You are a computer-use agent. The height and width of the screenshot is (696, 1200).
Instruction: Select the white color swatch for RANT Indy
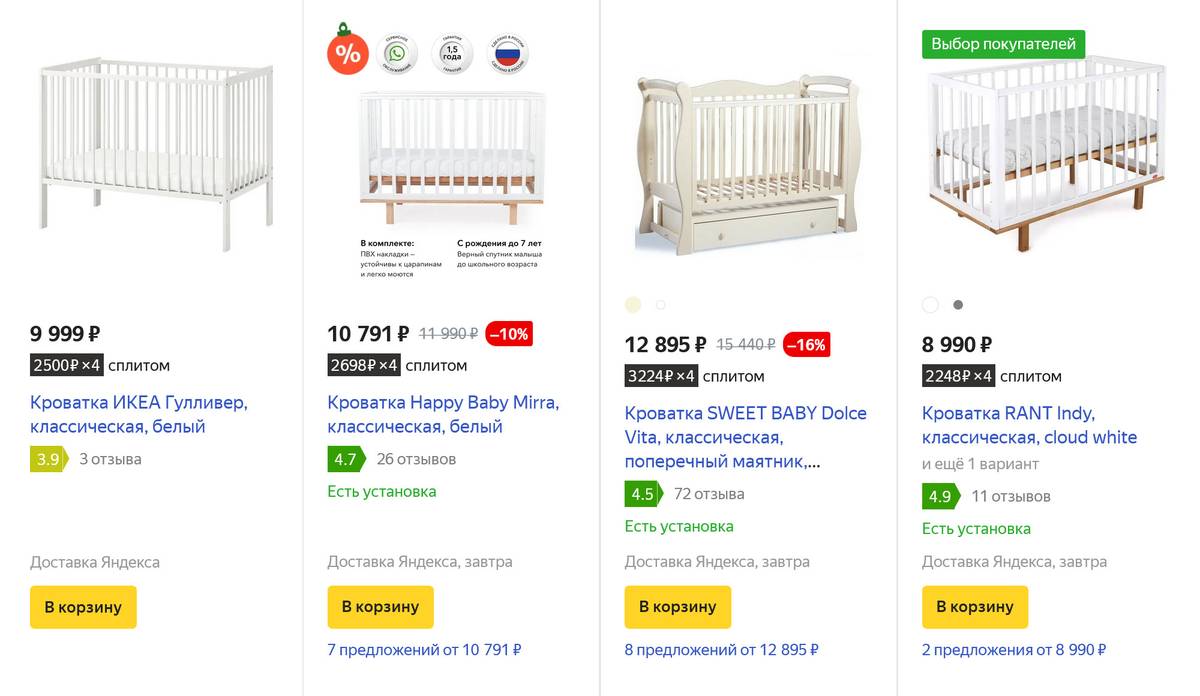tap(930, 305)
